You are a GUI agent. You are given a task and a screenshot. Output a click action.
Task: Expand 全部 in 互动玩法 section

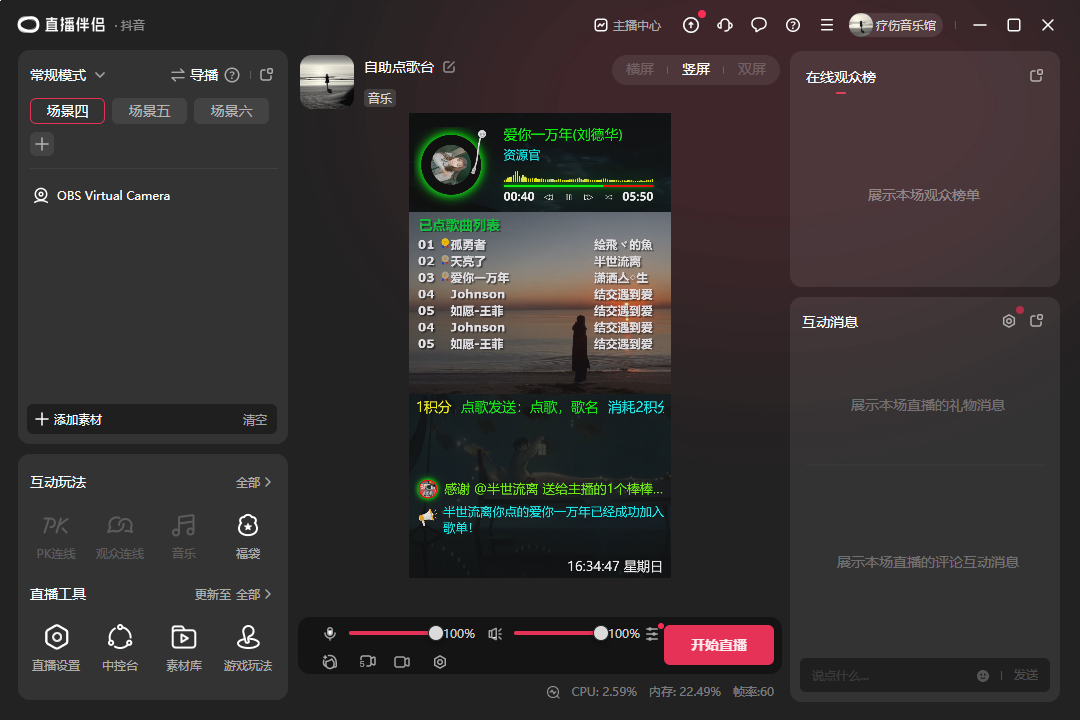(254, 482)
